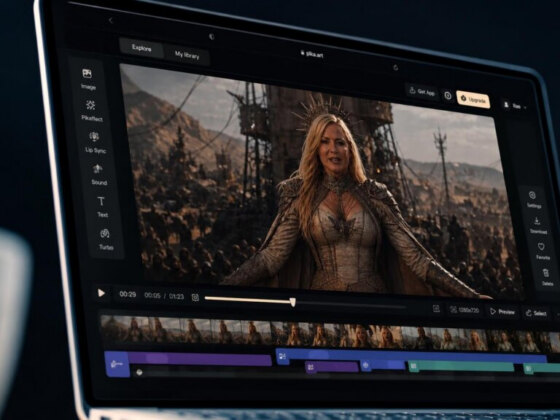Mark video as Favorite with heart
This screenshot has width=560, height=420.
[x=542, y=251]
